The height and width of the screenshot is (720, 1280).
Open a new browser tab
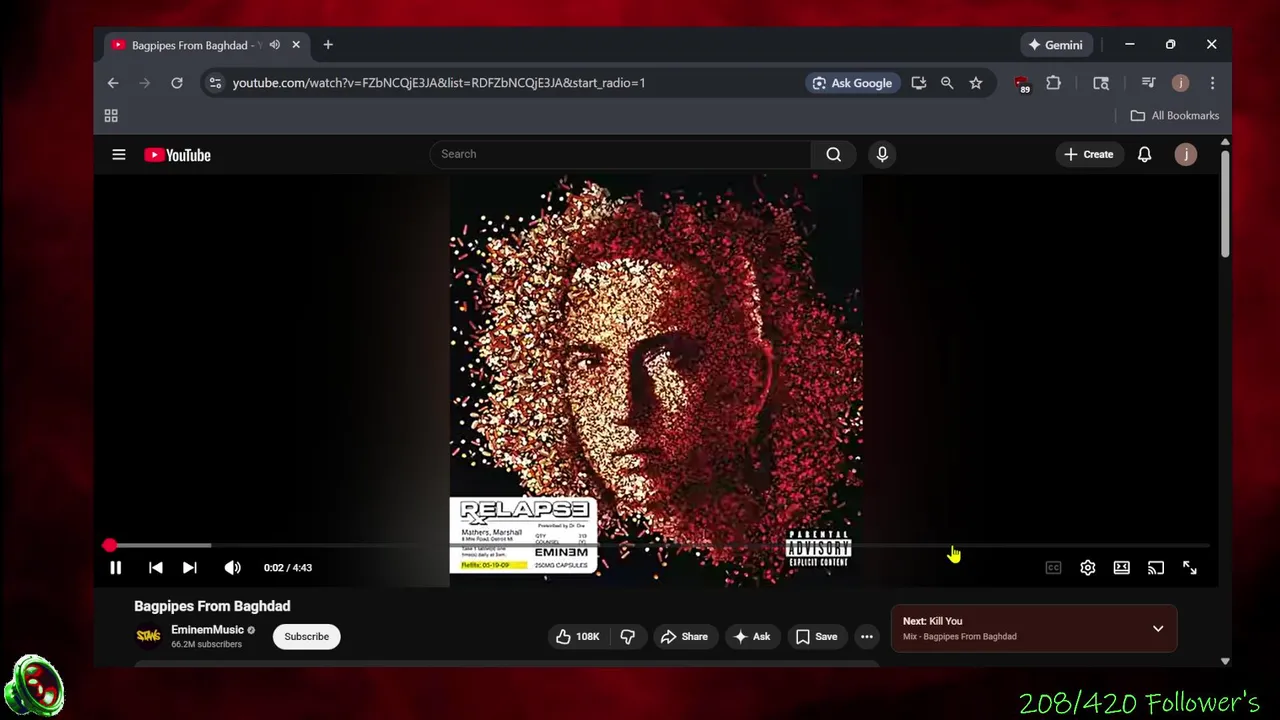(328, 45)
